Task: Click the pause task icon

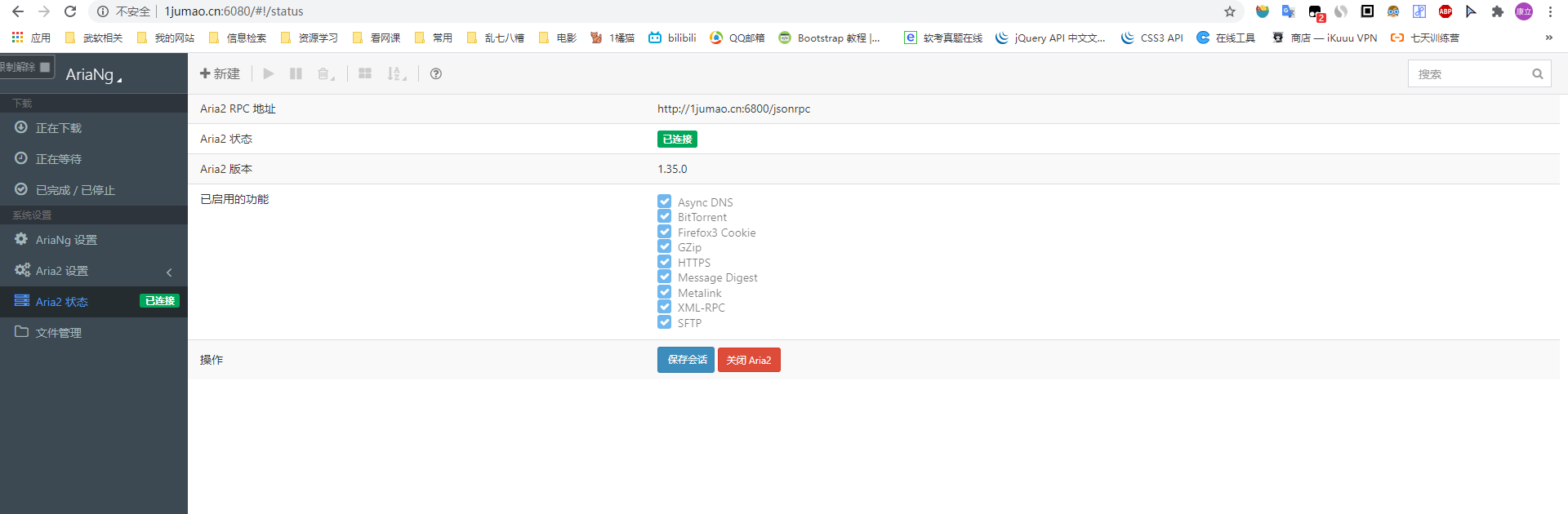Action: tap(296, 73)
